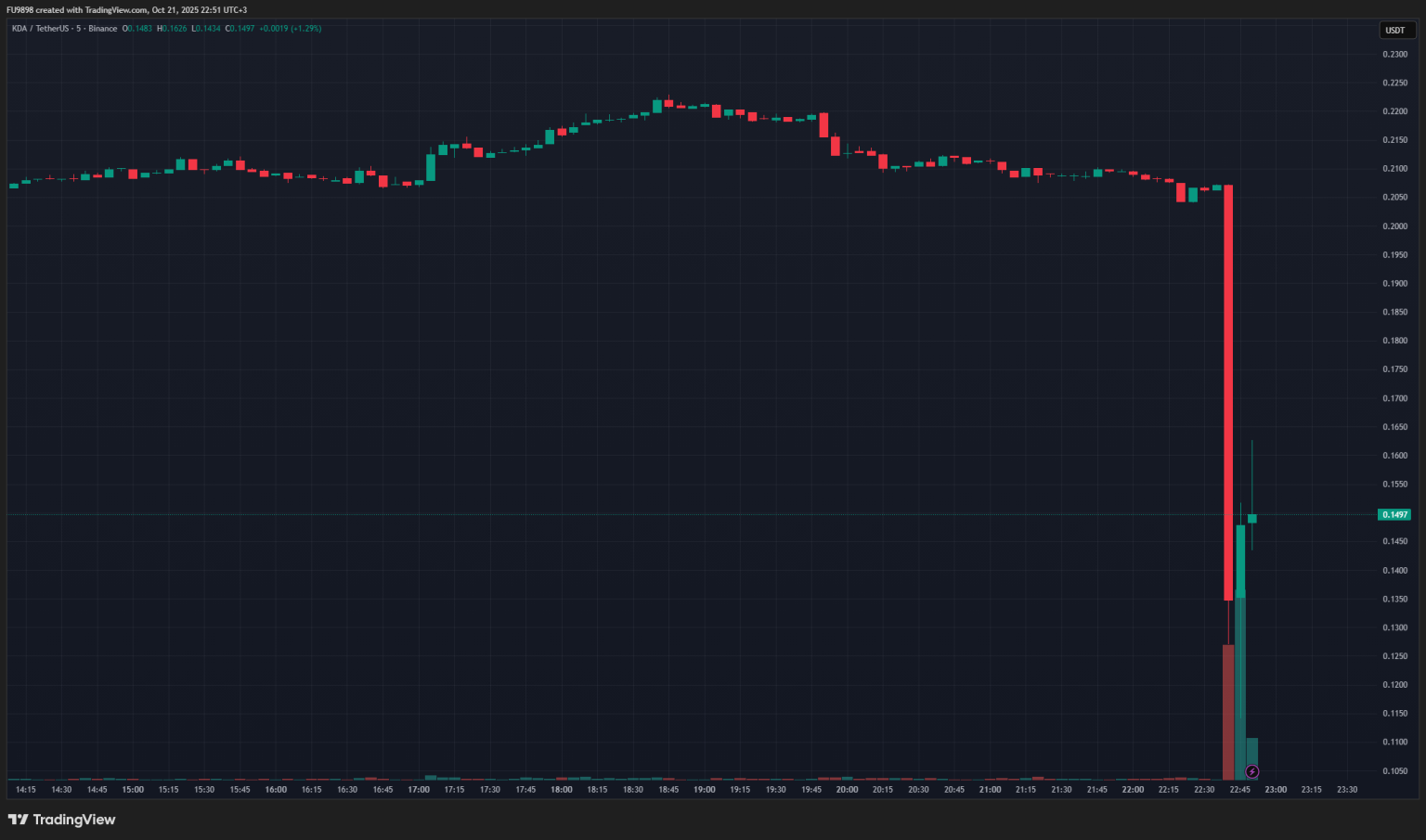Click the 0.2000 price axis label

(x=1394, y=226)
